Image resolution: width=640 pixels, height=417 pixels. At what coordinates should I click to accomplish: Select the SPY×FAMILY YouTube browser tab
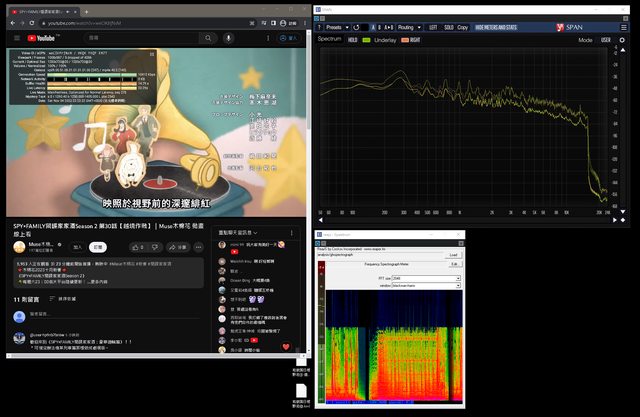click(44, 12)
